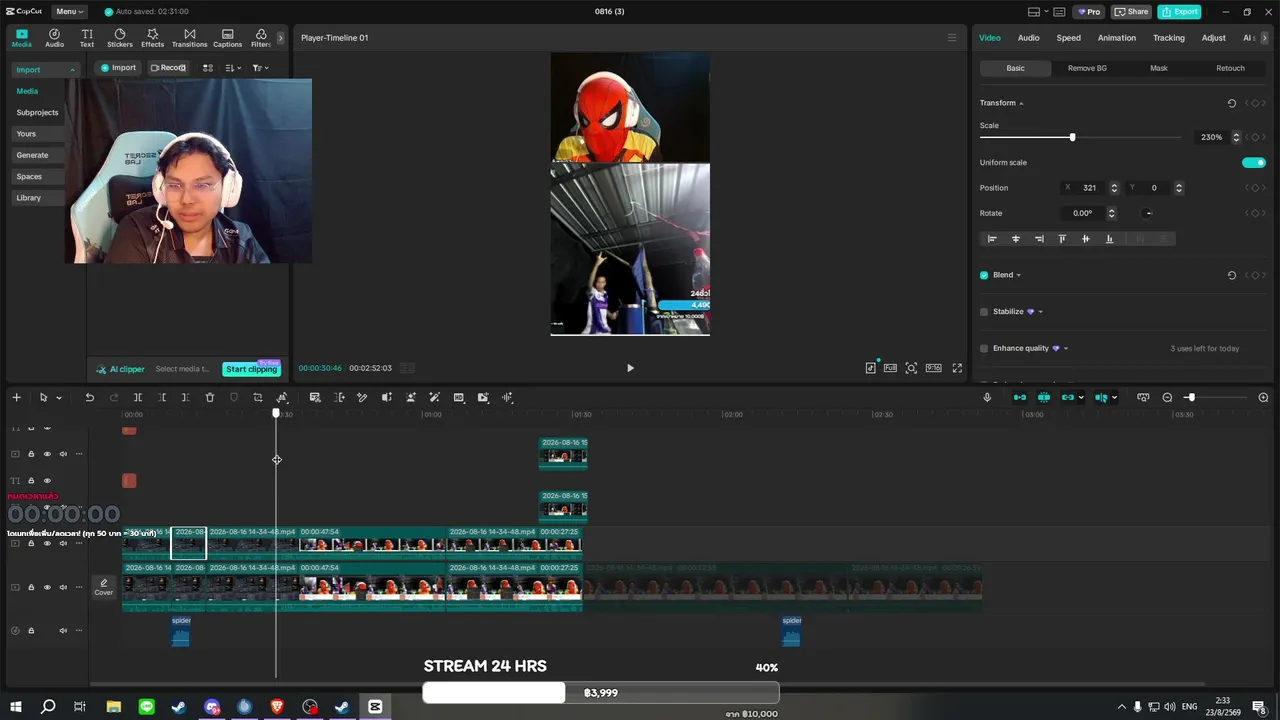Viewport: 1280px width, 720px height.
Task: Expand the Enhance quality options
Action: (x=1066, y=349)
